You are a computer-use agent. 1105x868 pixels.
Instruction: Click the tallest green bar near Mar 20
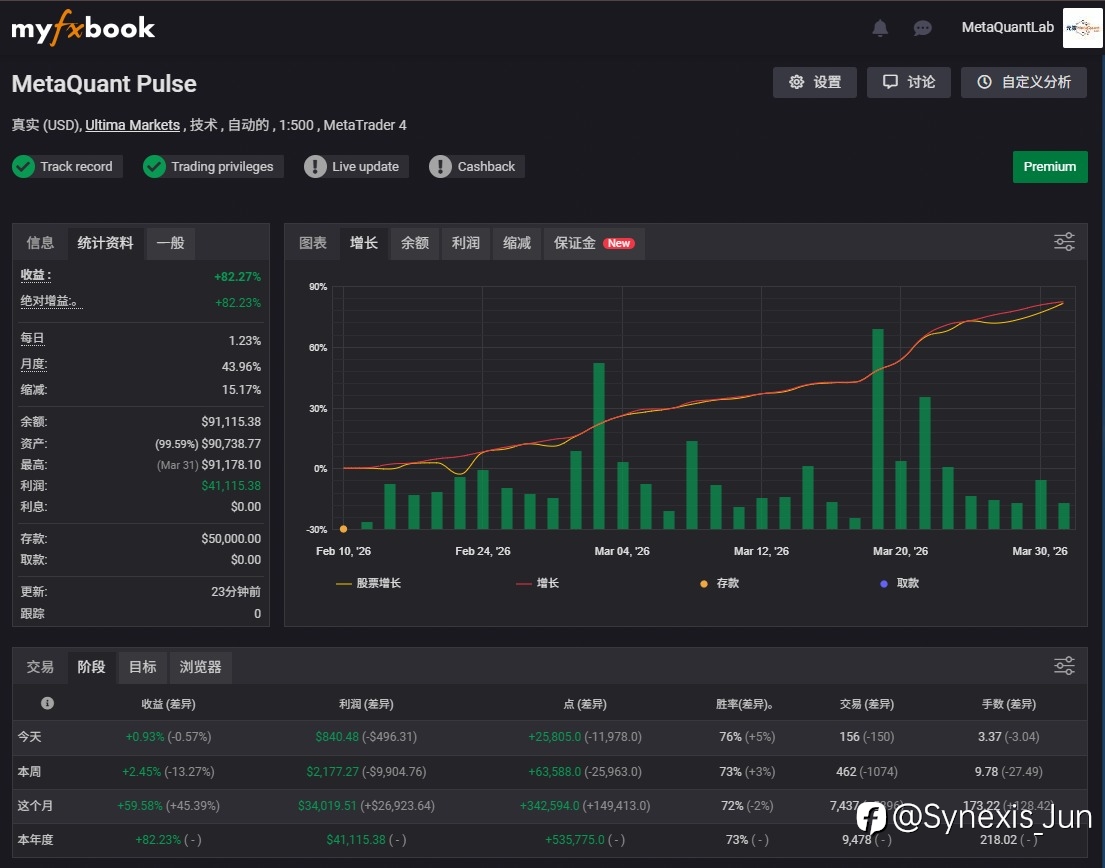pos(878,428)
